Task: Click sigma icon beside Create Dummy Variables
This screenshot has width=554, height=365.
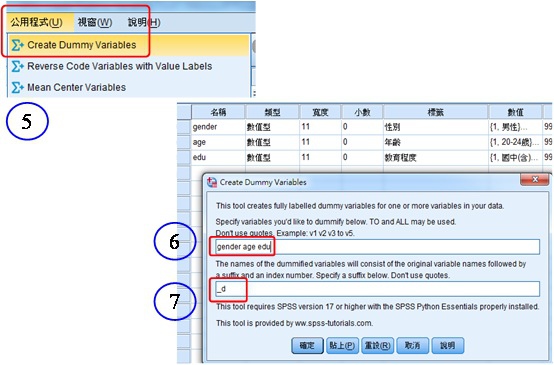Action: 17,45
